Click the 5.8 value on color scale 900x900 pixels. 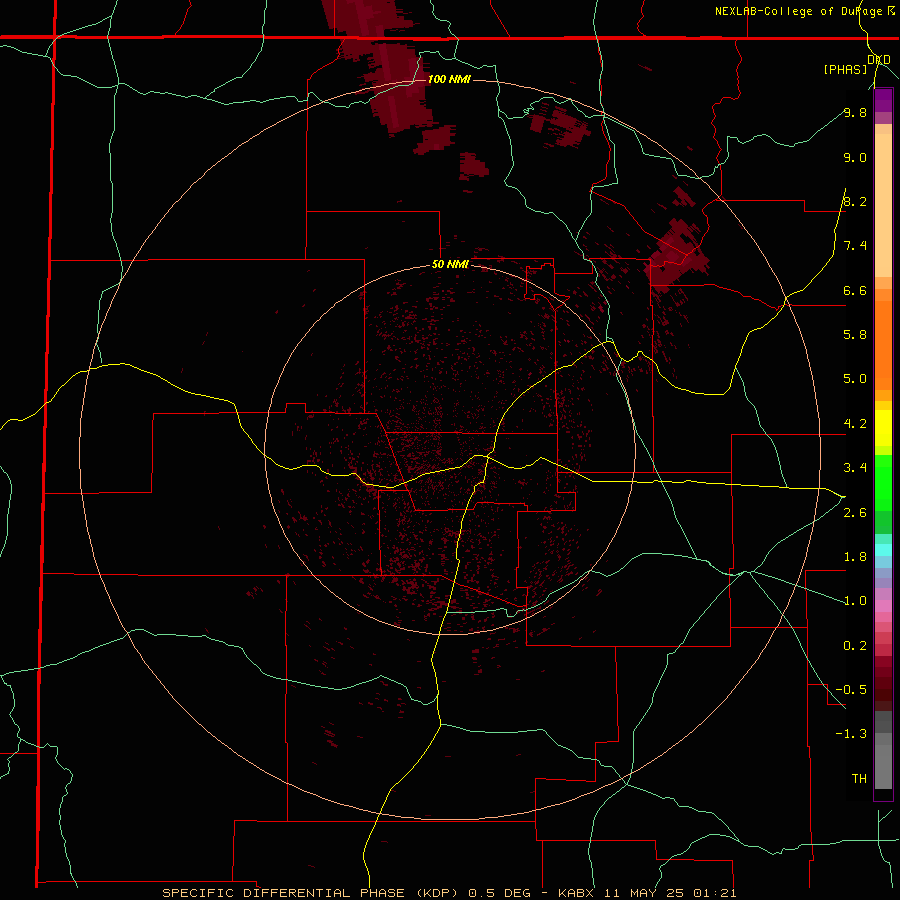coord(855,335)
